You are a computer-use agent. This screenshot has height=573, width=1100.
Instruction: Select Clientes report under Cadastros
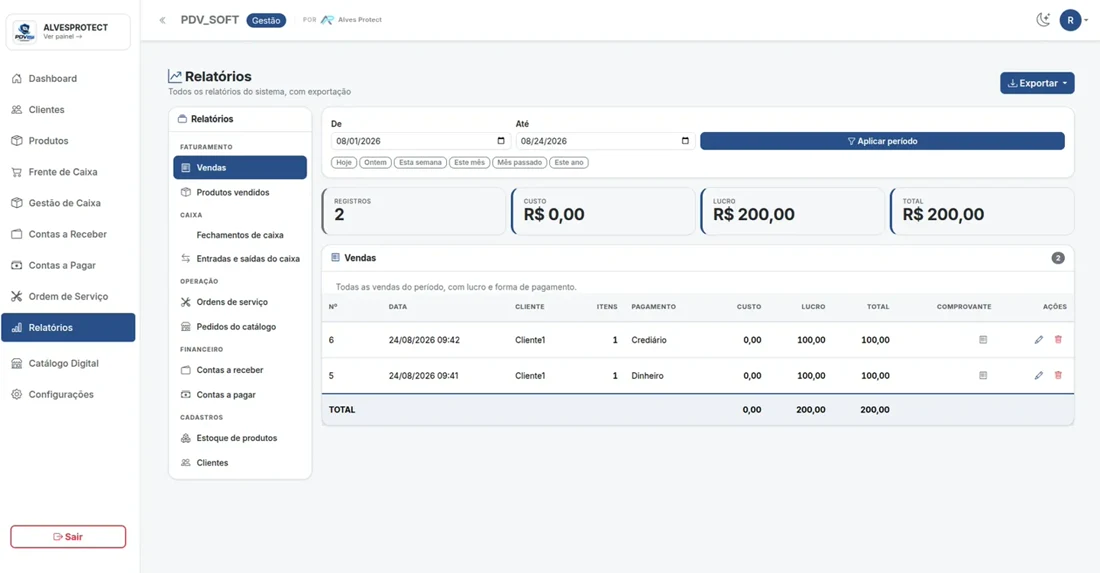click(240, 463)
